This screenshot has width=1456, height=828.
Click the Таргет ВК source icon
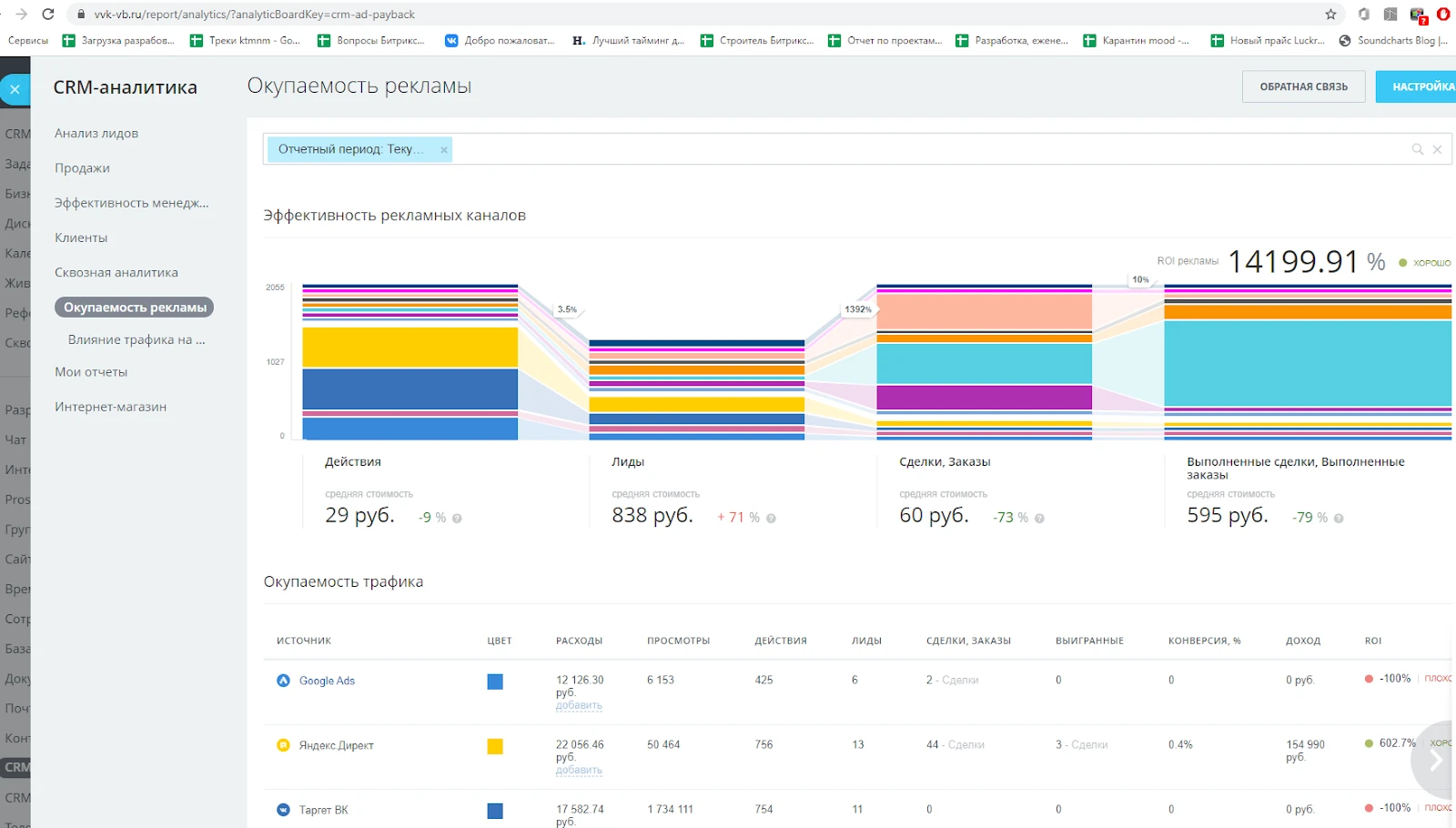[x=283, y=810]
